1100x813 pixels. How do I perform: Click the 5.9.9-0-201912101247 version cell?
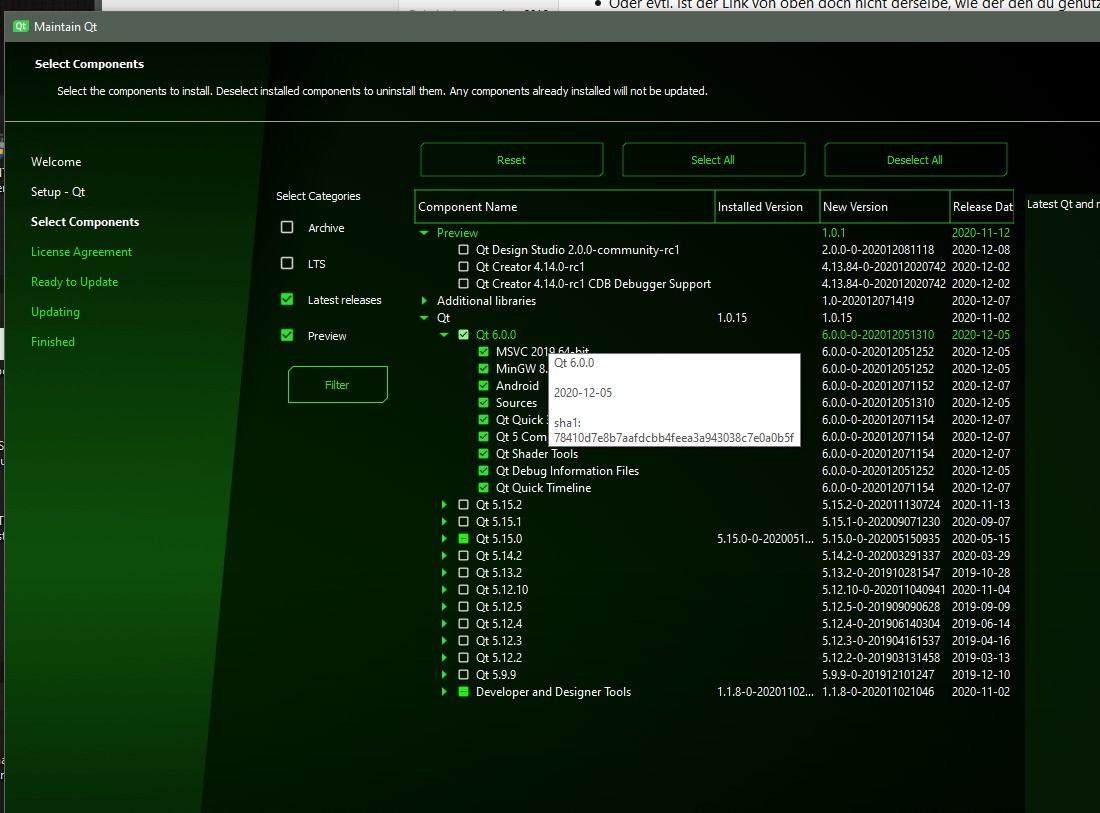pos(878,675)
